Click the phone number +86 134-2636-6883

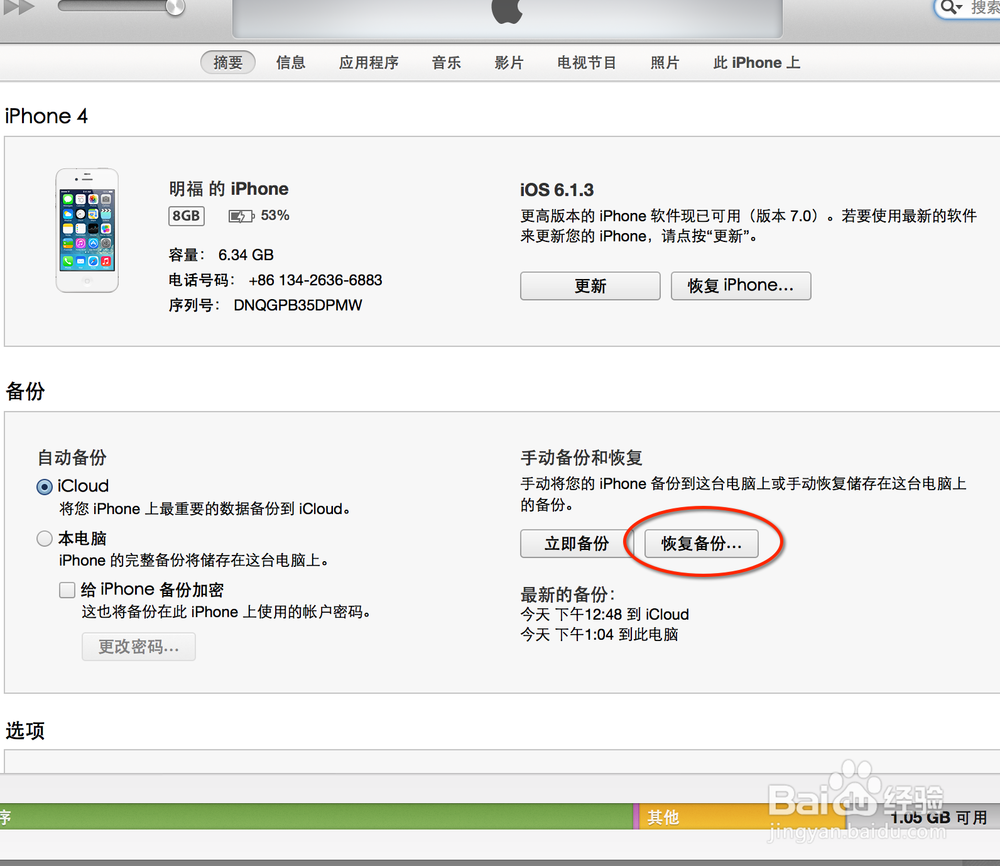click(315, 280)
